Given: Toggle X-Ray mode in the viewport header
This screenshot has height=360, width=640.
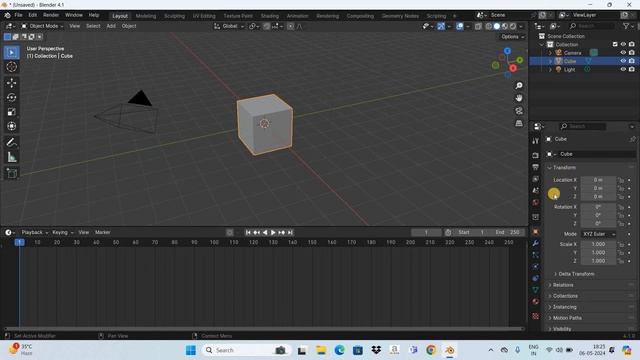Looking at the screenshot, I should click(478, 26).
